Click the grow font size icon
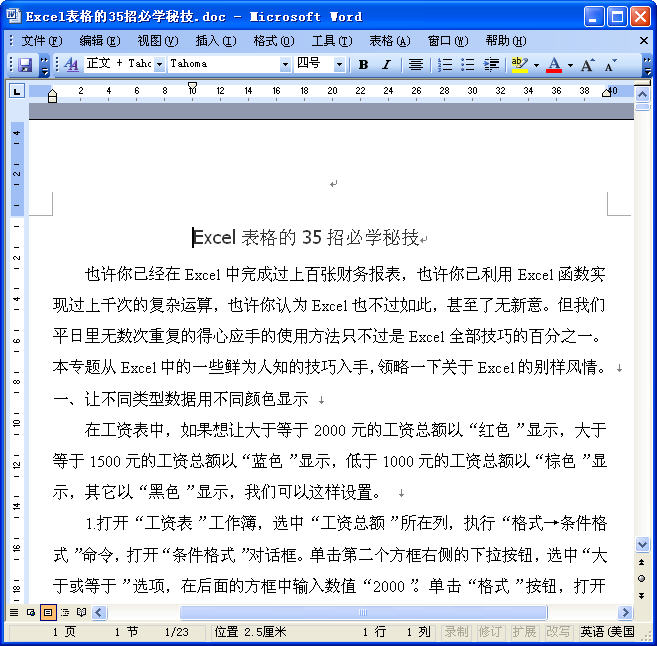 pos(587,64)
